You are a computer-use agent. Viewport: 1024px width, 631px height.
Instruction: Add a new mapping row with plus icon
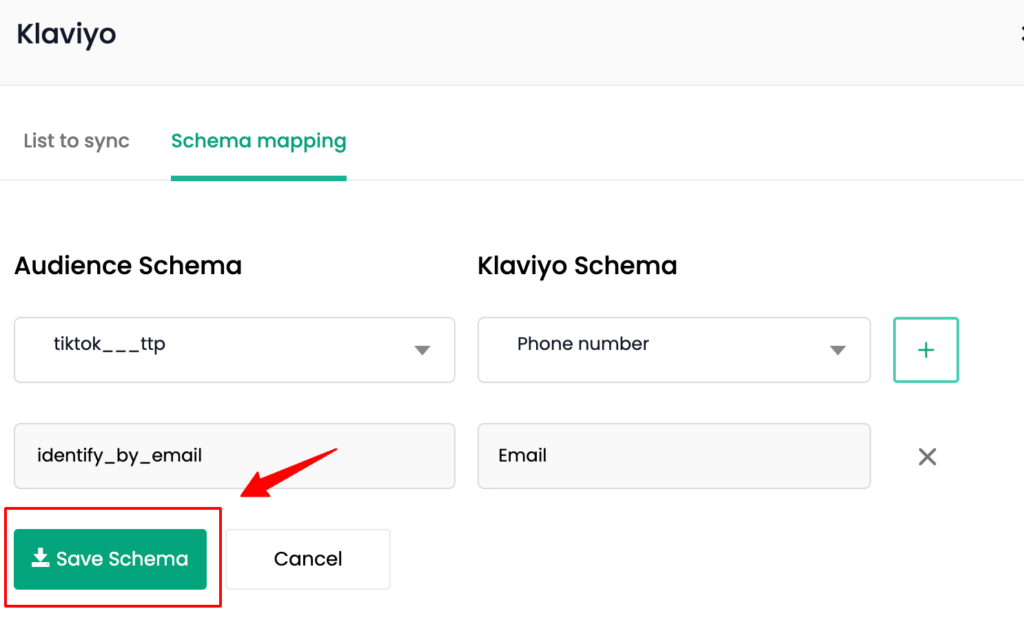pyautogui.click(x=925, y=350)
